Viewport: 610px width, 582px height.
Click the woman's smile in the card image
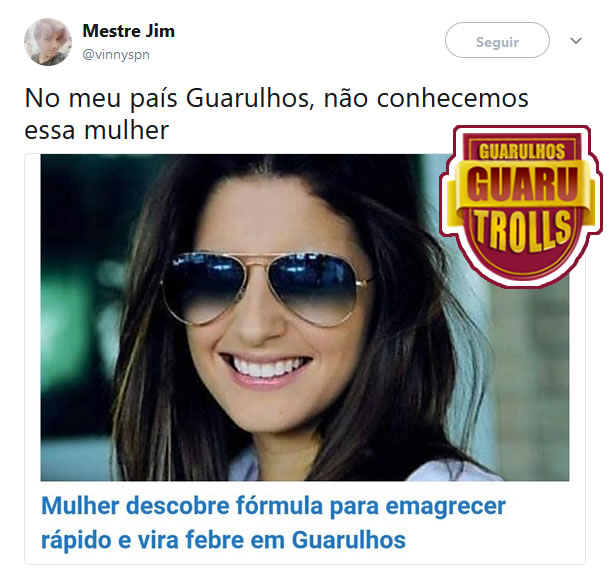[266, 367]
